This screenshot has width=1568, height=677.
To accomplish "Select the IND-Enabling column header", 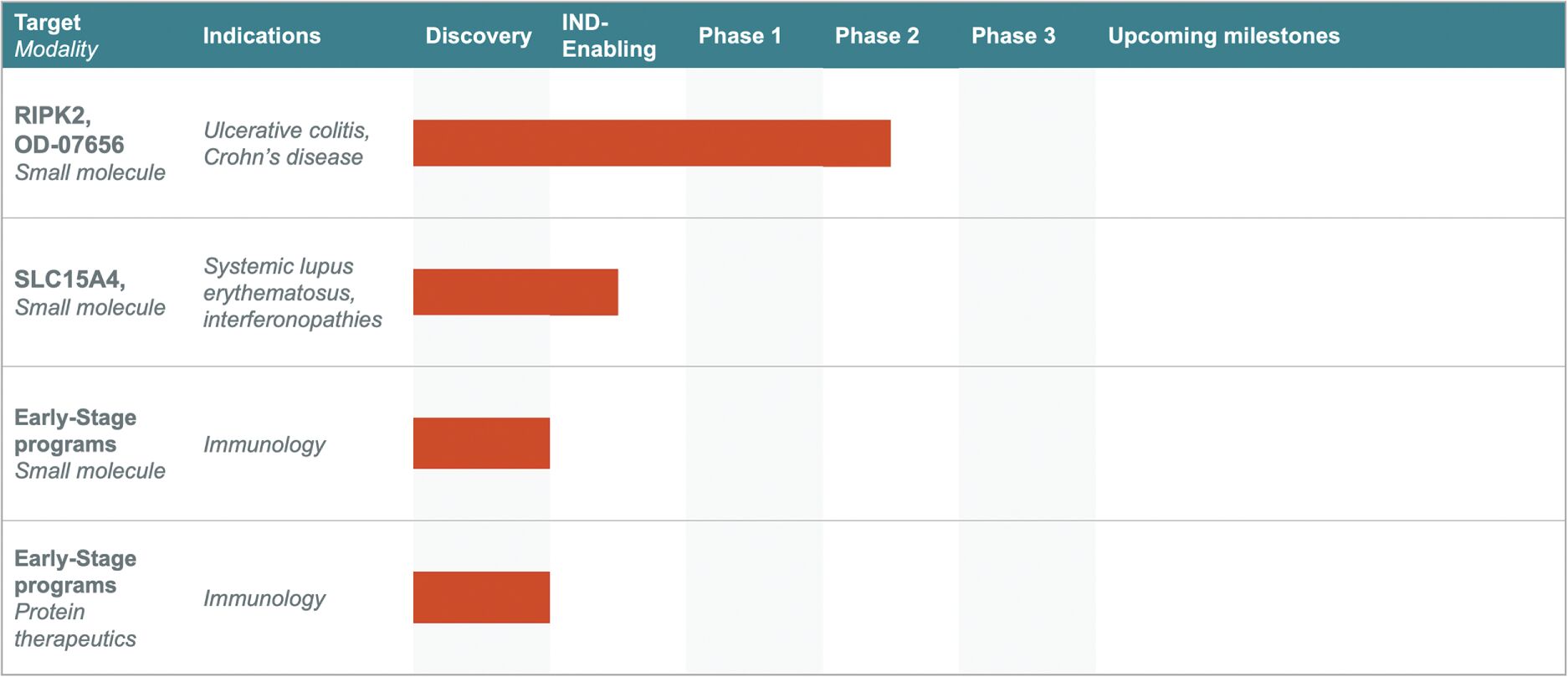I will coord(608,36).
